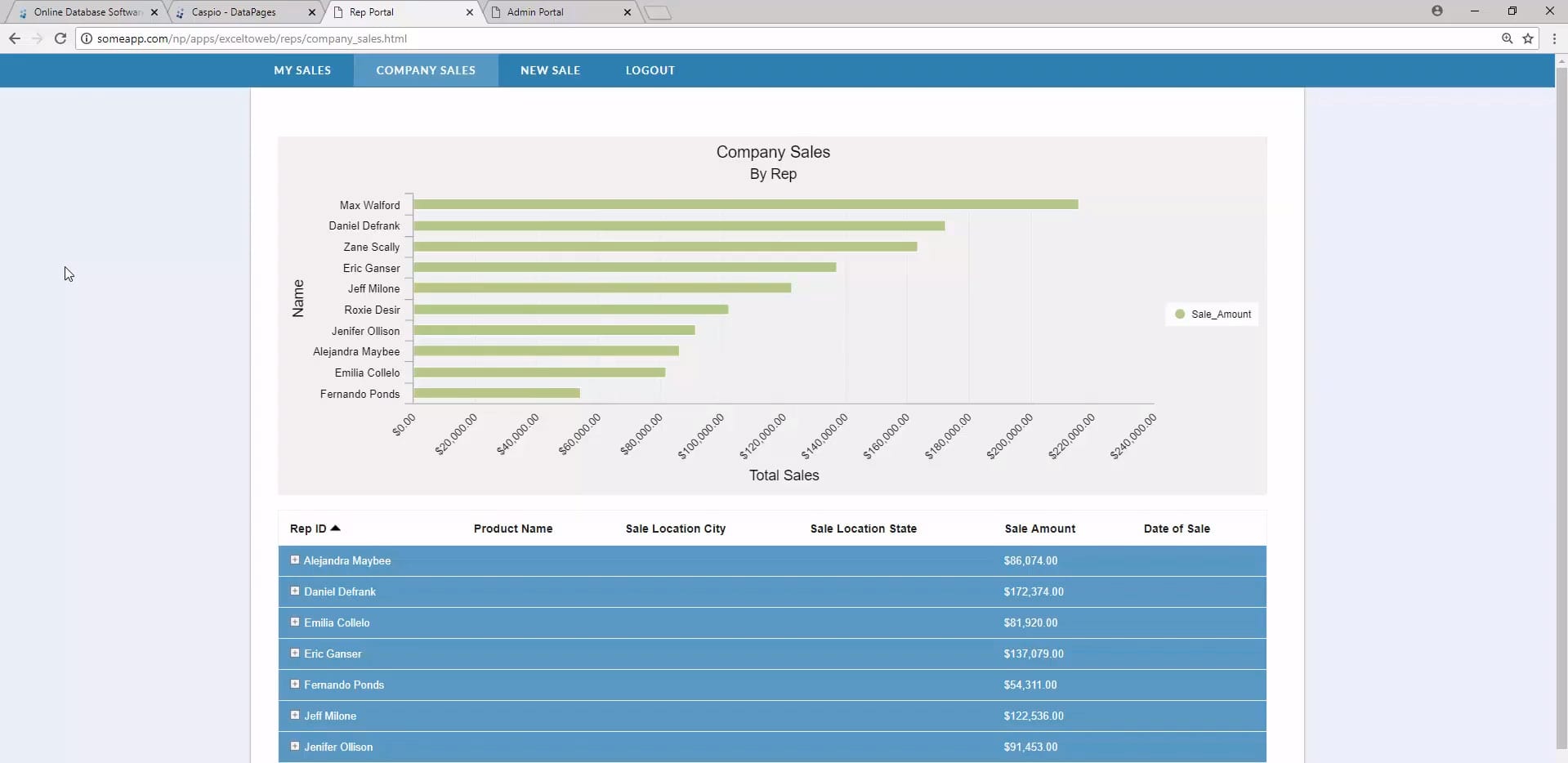Bookmark page using star icon
The height and width of the screenshot is (763, 1568).
click(x=1527, y=38)
